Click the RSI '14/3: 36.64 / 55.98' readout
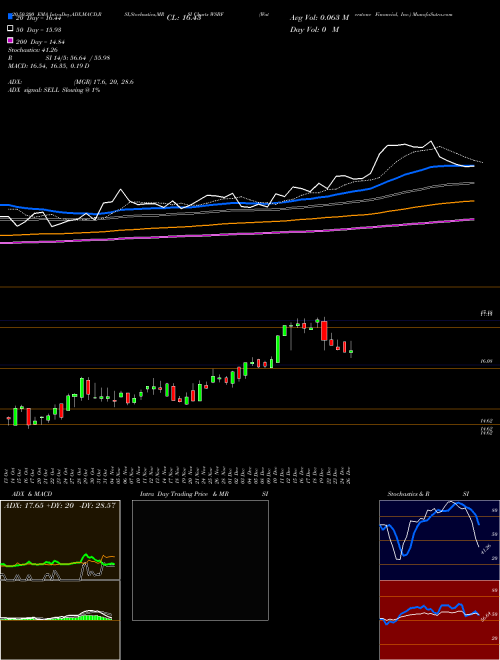Image resolution: width=500 pixels, height=660 pixels. 78,58
